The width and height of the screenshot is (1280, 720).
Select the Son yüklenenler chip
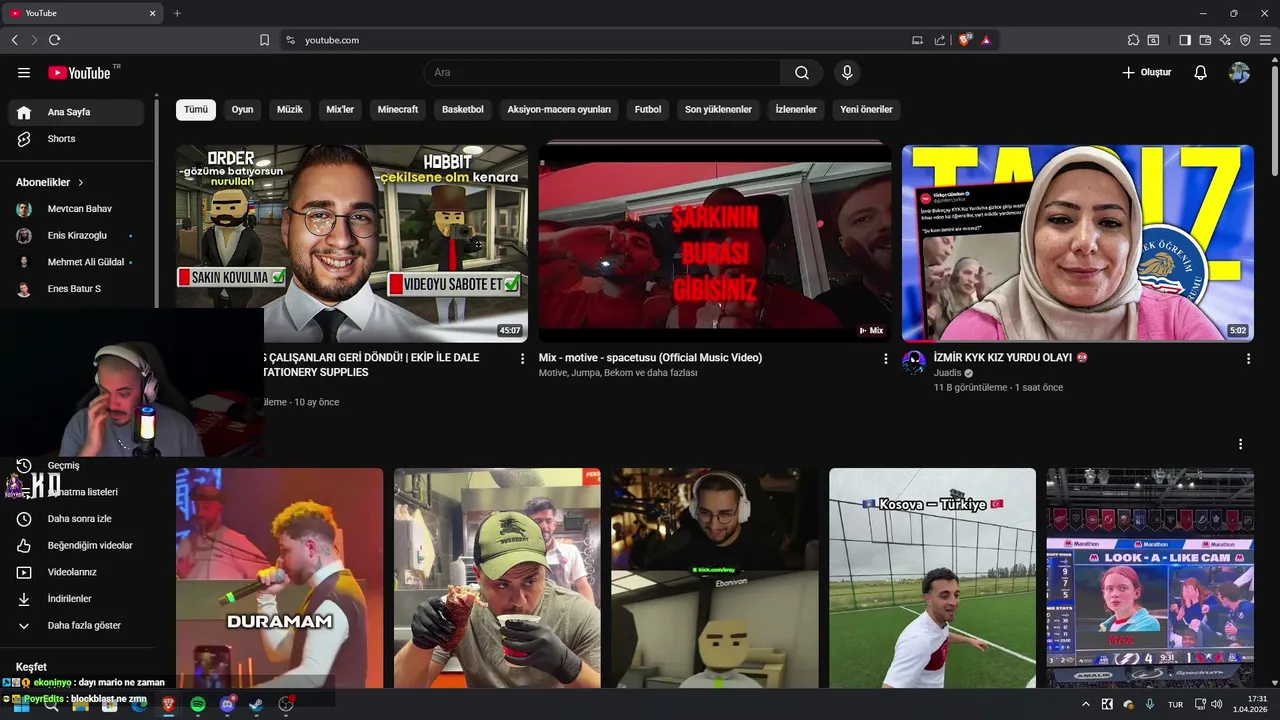(x=718, y=109)
